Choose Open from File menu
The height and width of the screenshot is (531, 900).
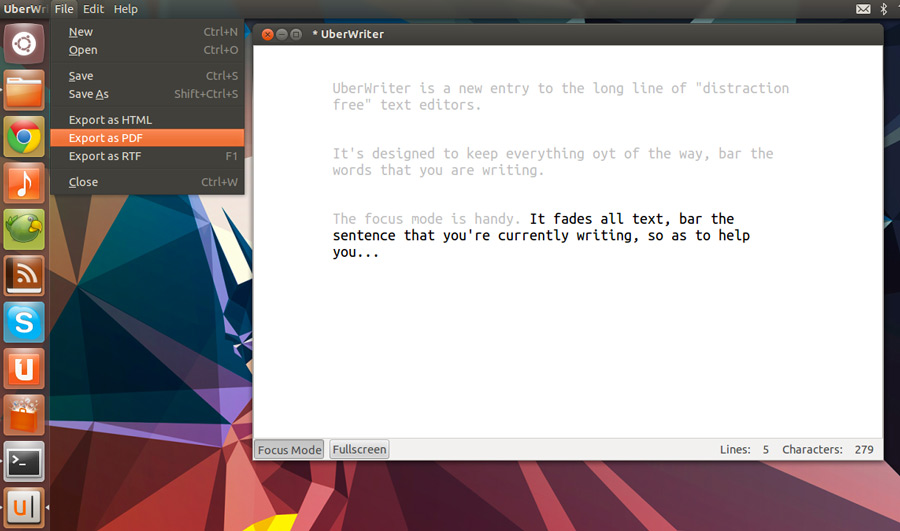click(147, 50)
